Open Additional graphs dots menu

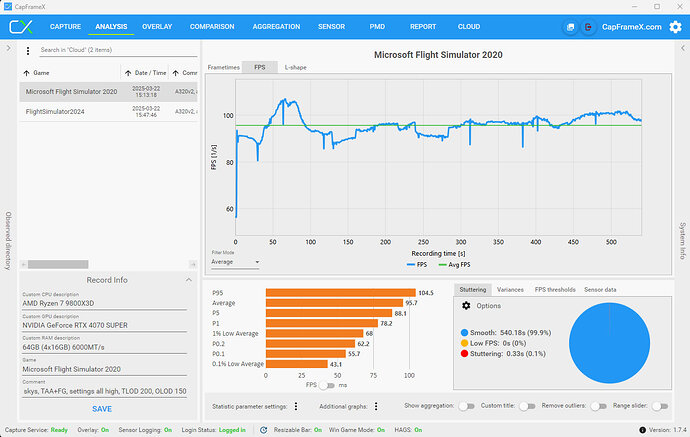tap(376, 406)
